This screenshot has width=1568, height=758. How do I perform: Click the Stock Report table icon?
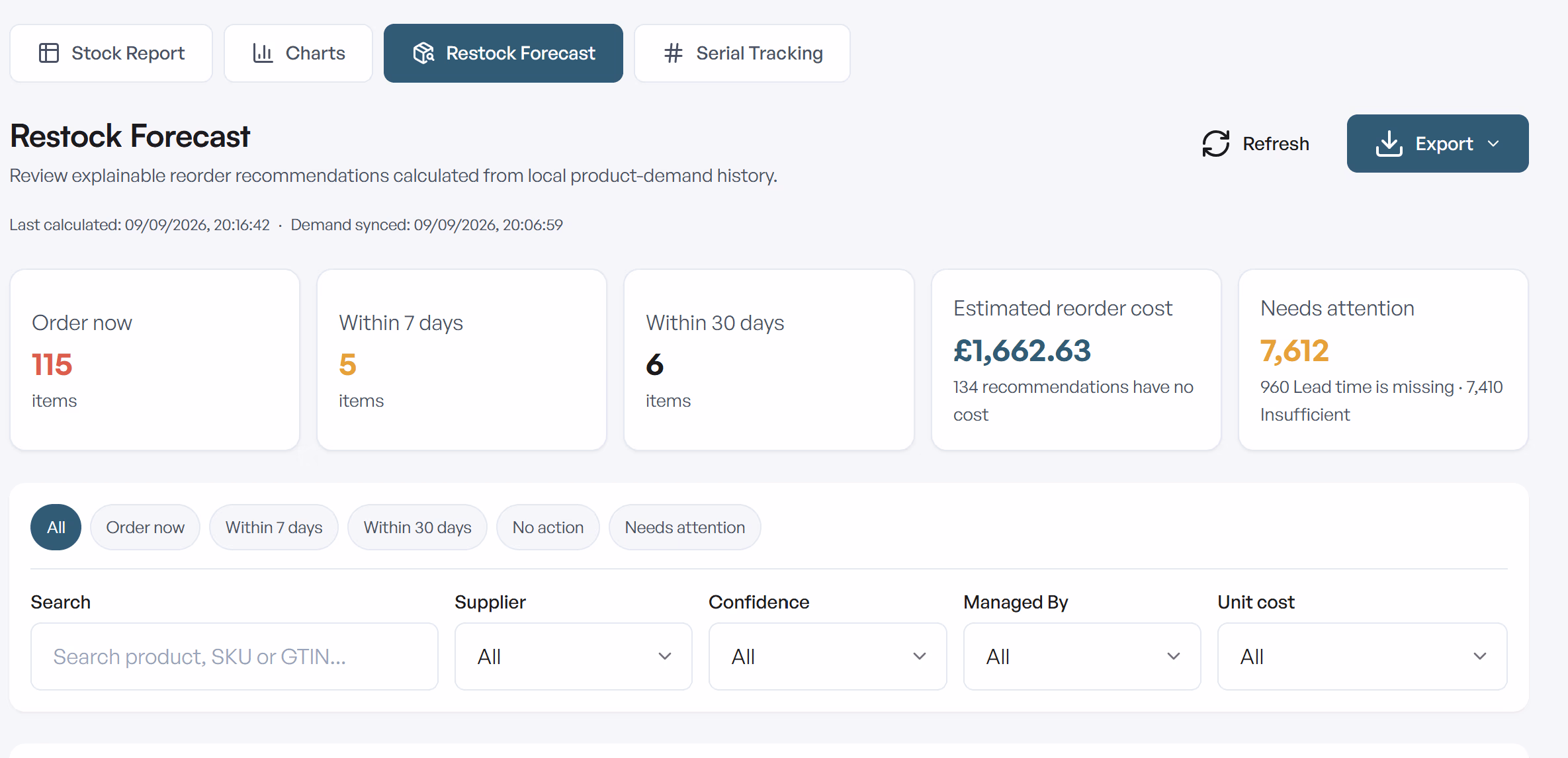(49, 53)
